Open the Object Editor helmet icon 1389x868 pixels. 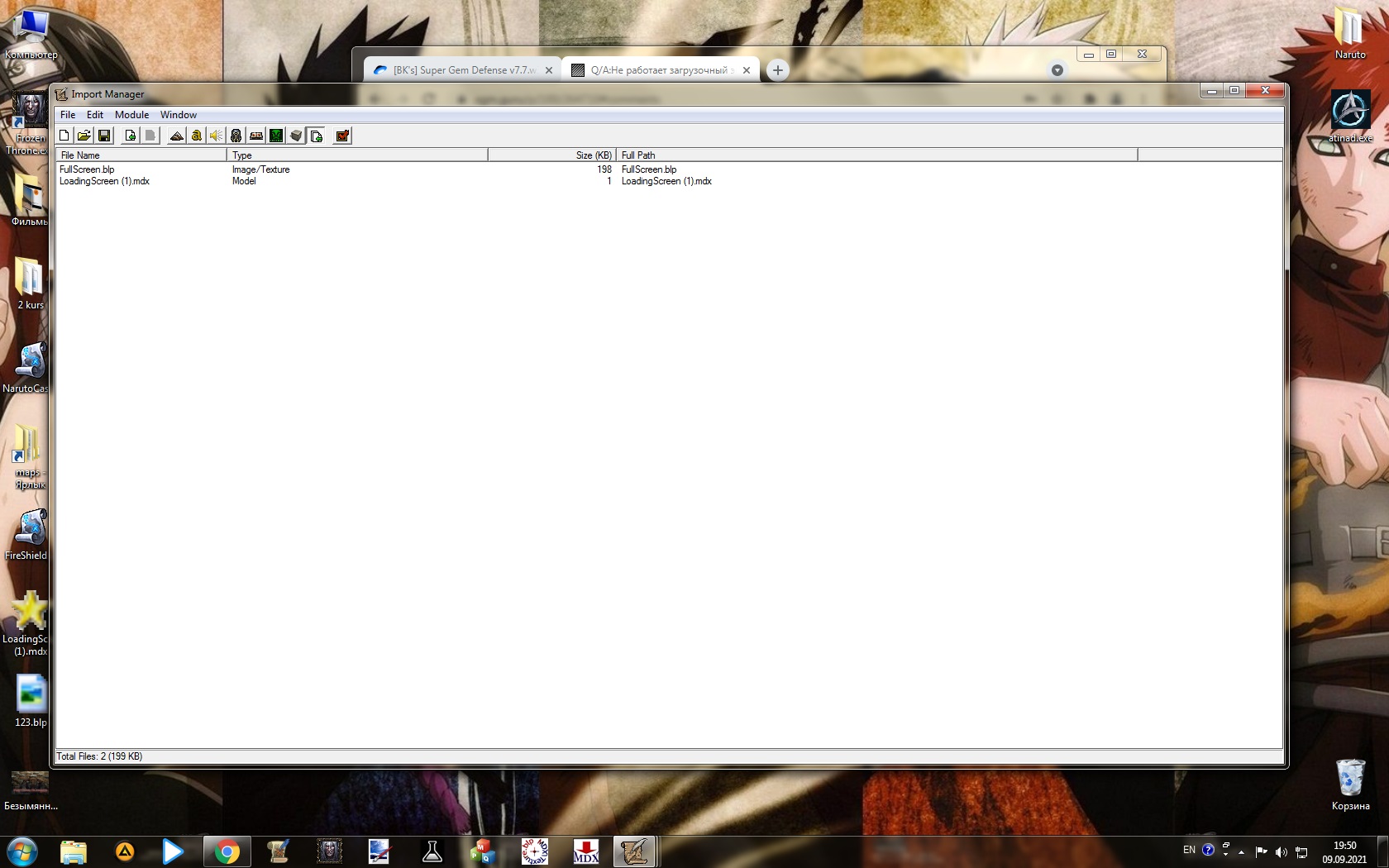[236, 136]
